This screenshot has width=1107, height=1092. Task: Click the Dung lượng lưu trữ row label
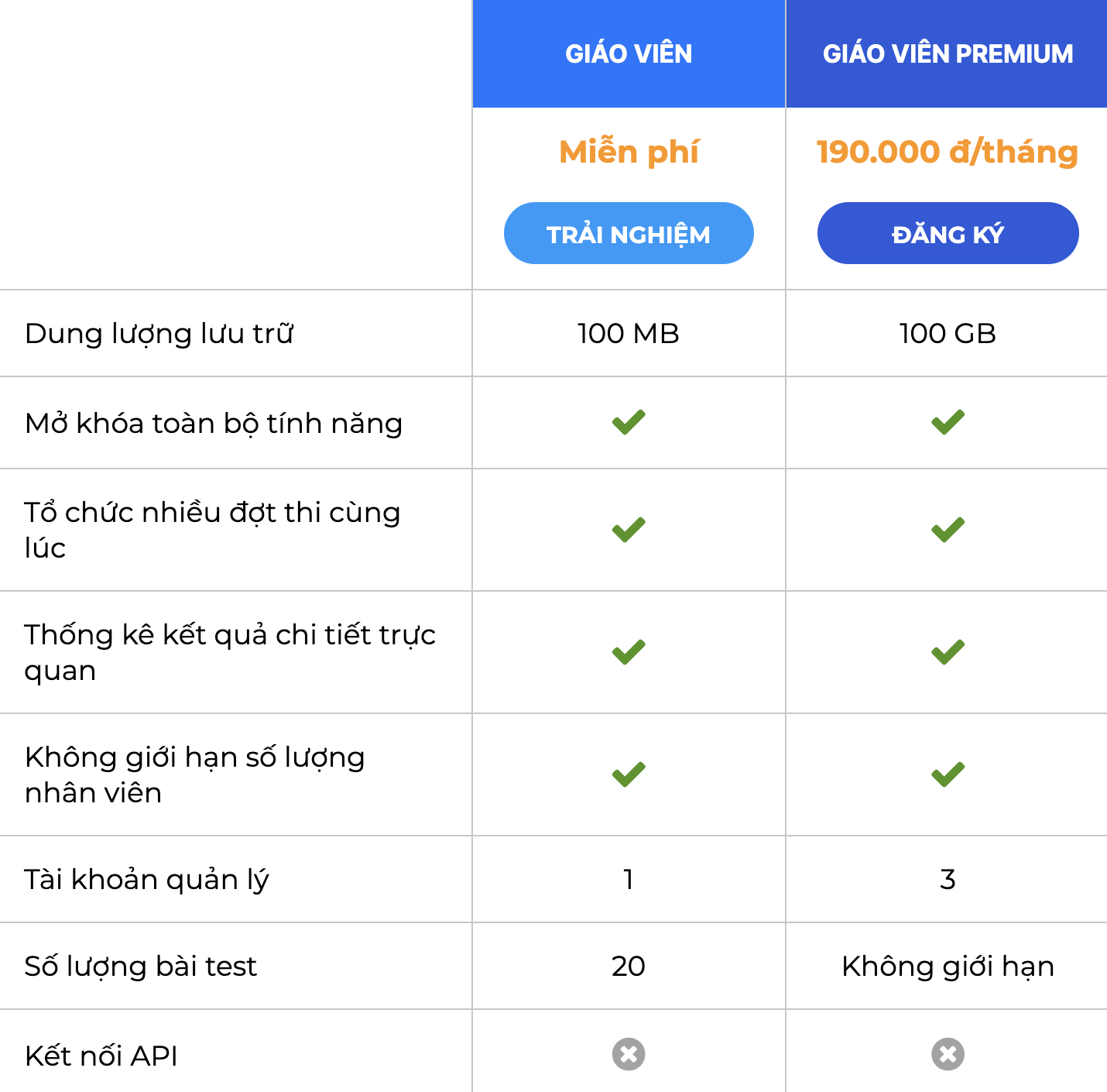tap(159, 334)
